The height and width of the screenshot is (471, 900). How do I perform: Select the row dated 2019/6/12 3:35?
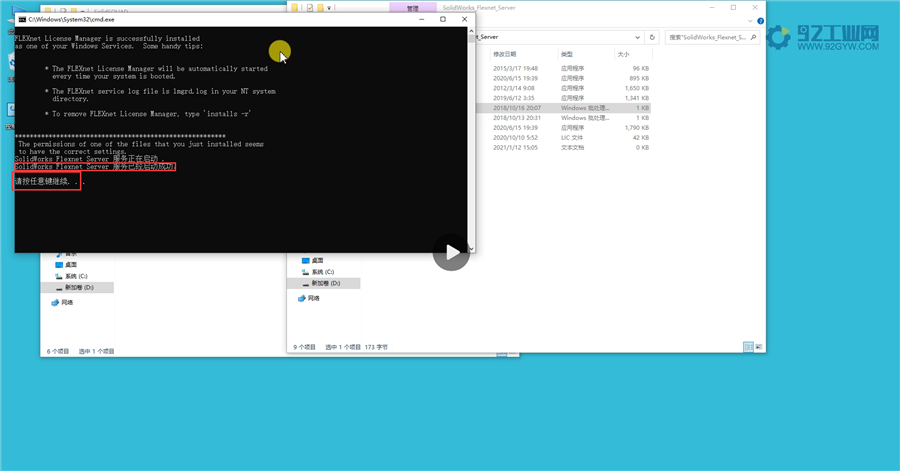(x=564, y=98)
